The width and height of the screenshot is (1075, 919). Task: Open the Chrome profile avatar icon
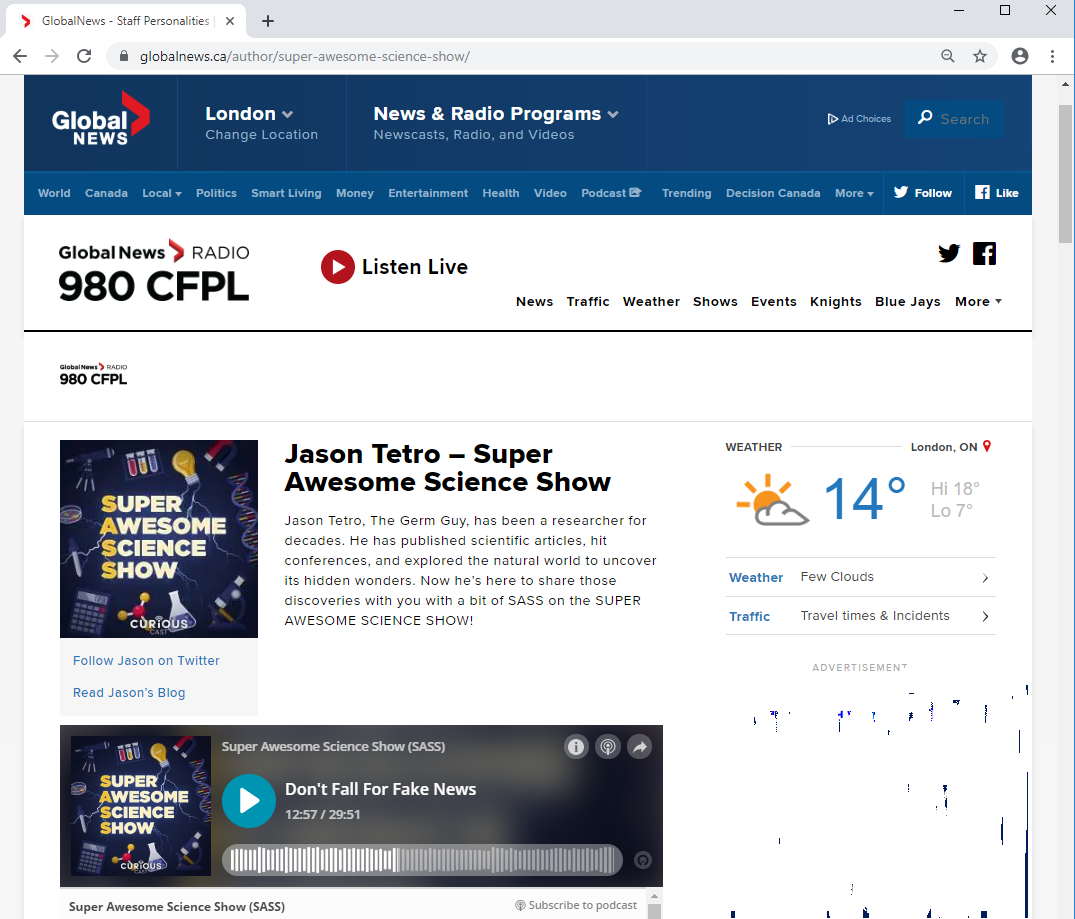point(1019,56)
